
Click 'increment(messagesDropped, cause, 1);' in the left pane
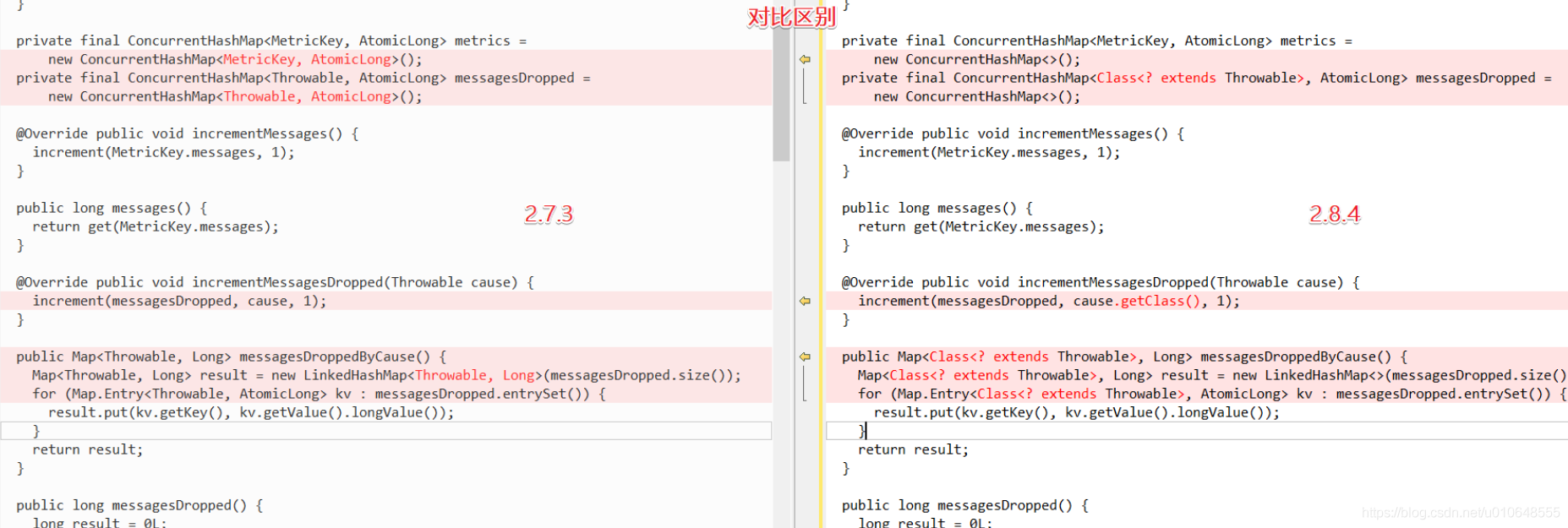click(179, 301)
